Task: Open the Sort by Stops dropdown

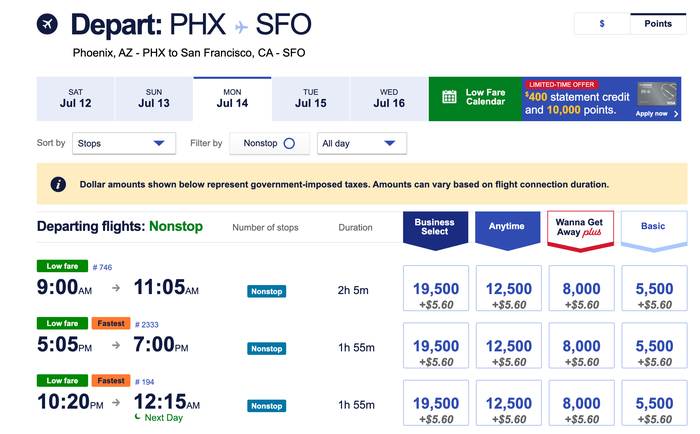Action: click(x=124, y=143)
